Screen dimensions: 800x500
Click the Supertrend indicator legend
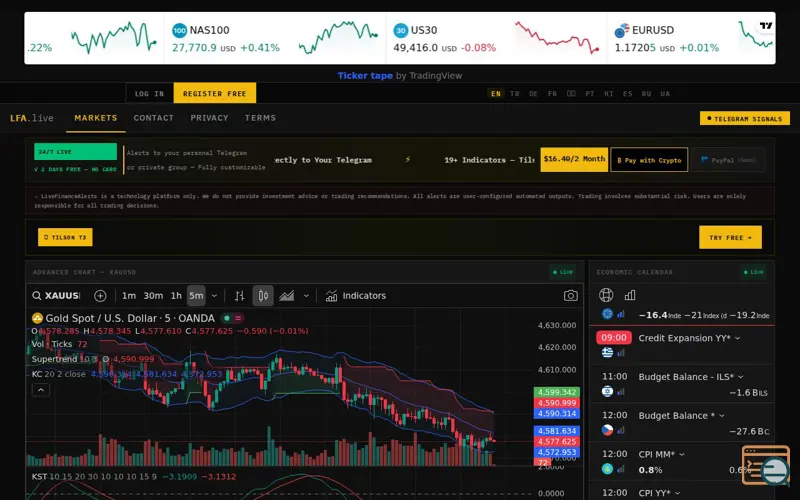click(93, 359)
